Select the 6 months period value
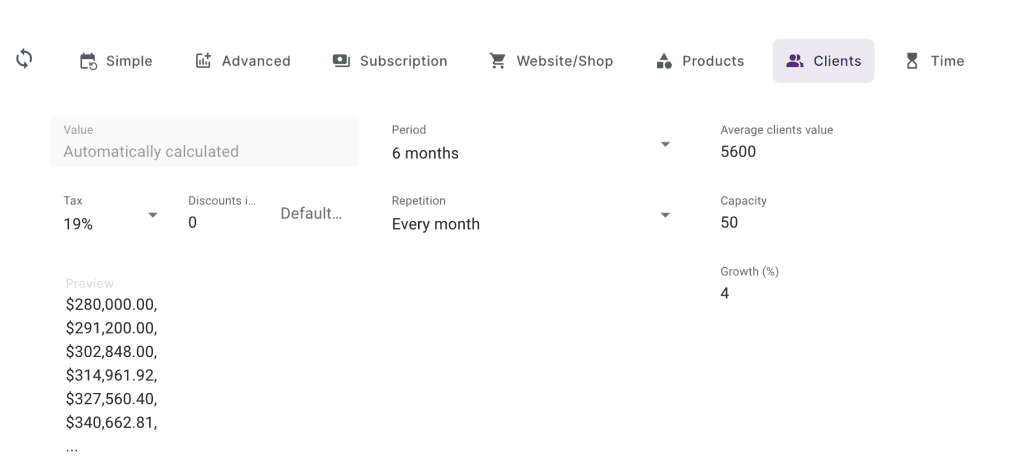1024x470 pixels. pyautogui.click(x=425, y=153)
